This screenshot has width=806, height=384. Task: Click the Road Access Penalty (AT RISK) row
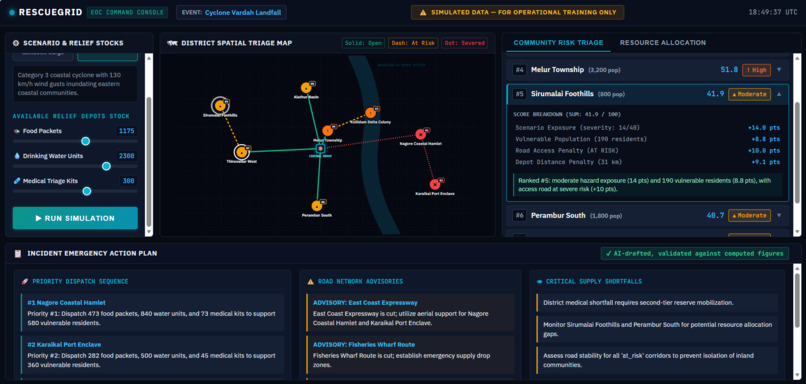[647, 151]
